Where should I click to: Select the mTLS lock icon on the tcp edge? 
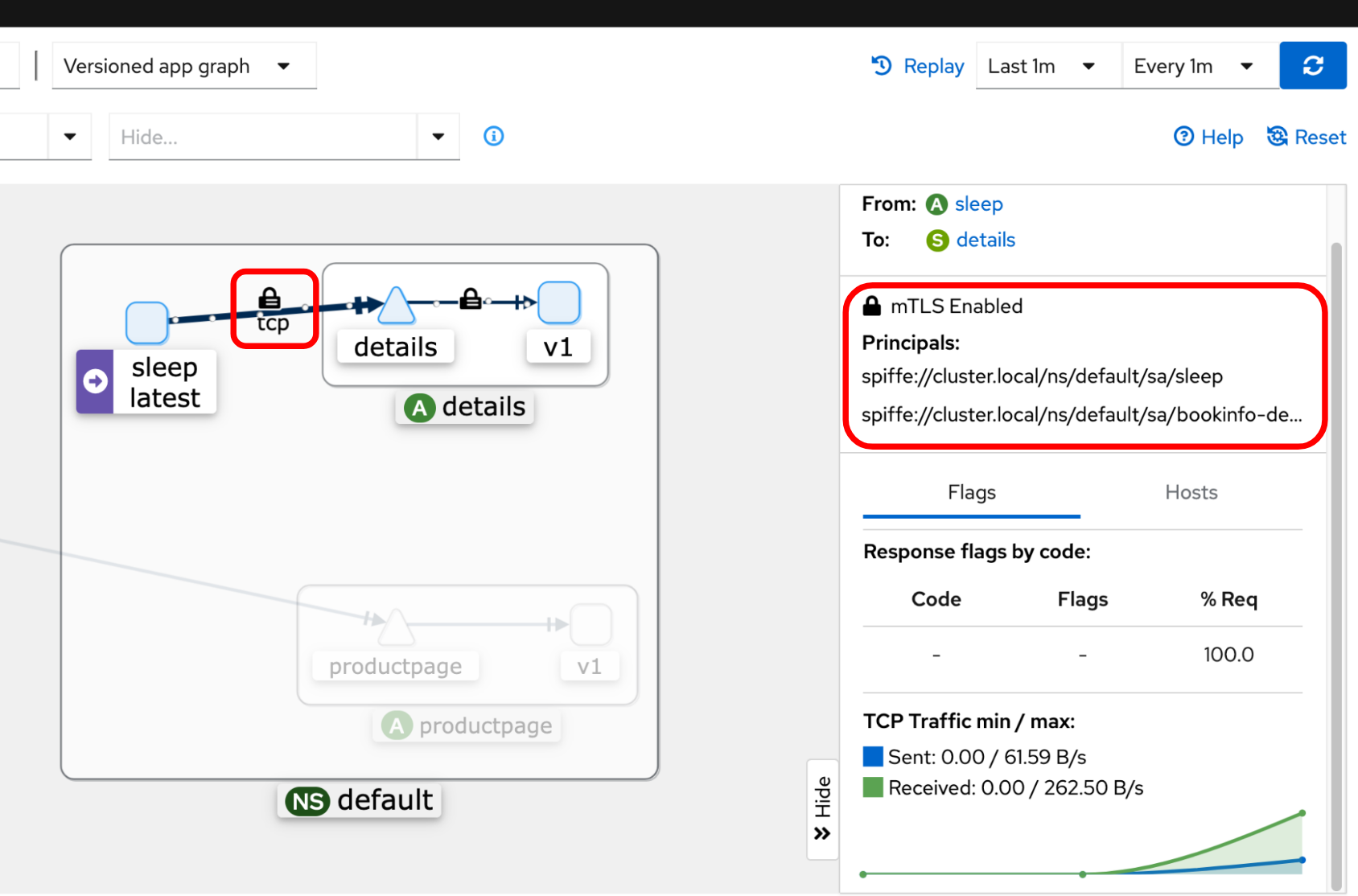coord(271,296)
